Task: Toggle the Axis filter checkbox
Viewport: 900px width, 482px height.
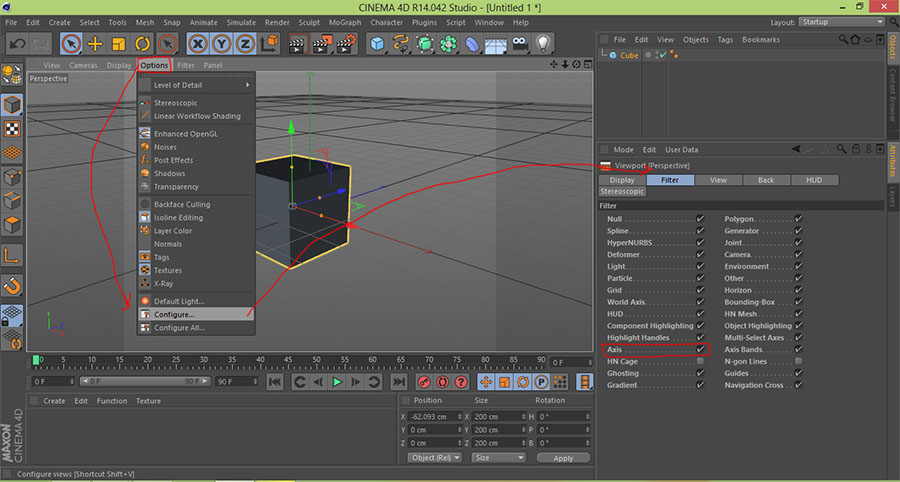Action: [700, 349]
